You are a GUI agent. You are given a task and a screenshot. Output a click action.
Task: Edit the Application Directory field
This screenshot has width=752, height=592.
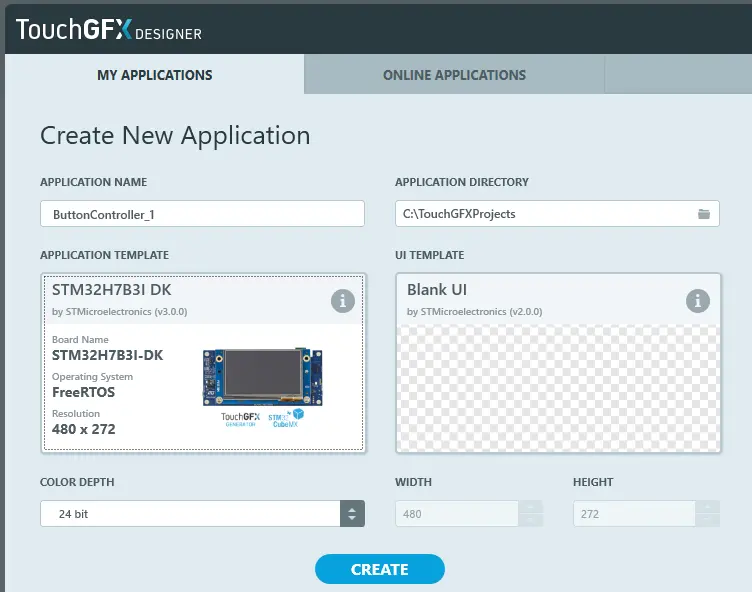(x=557, y=214)
